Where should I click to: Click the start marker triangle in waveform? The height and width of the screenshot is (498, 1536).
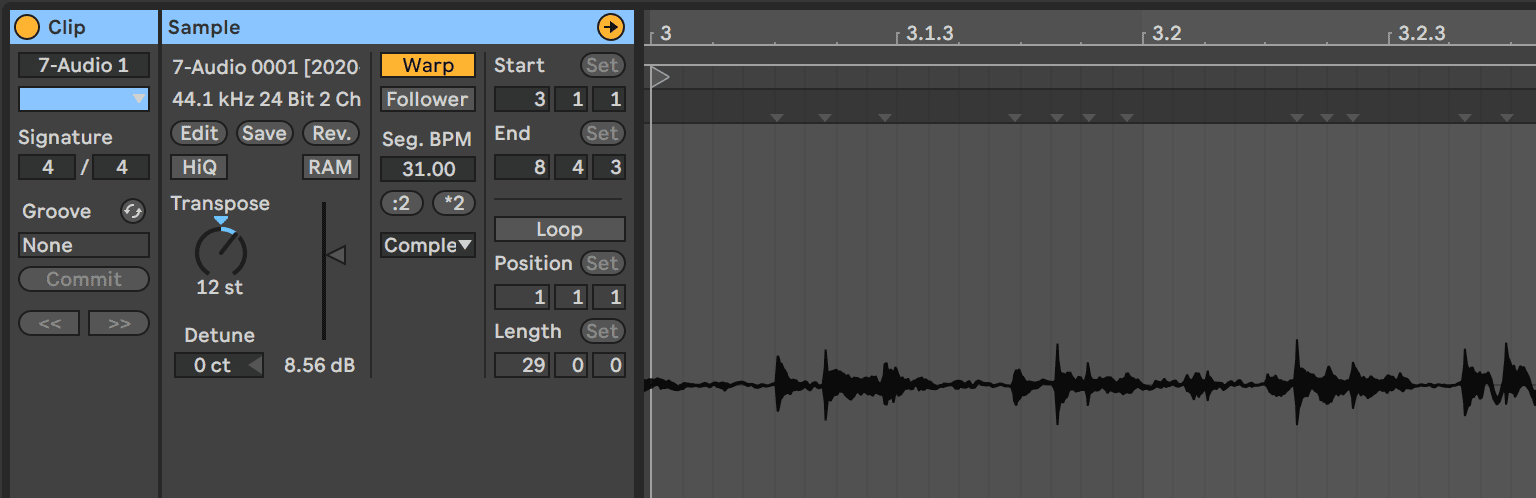pyautogui.click(x=660, y=77)
